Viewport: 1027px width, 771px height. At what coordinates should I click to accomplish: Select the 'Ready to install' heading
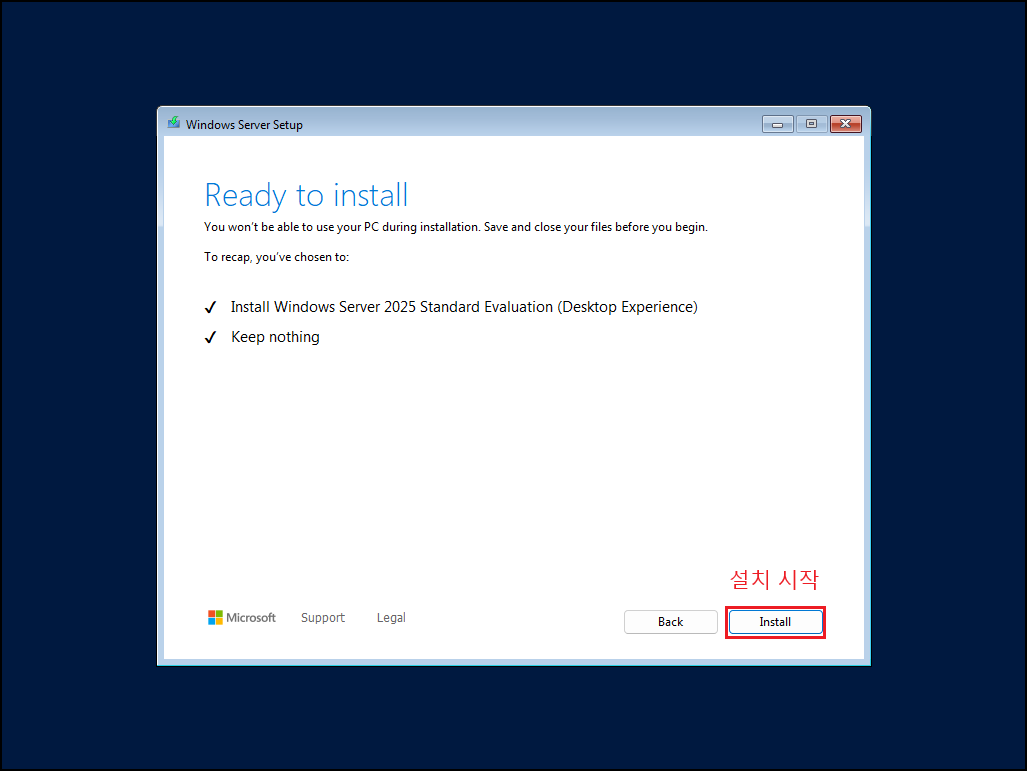(306, 195)
